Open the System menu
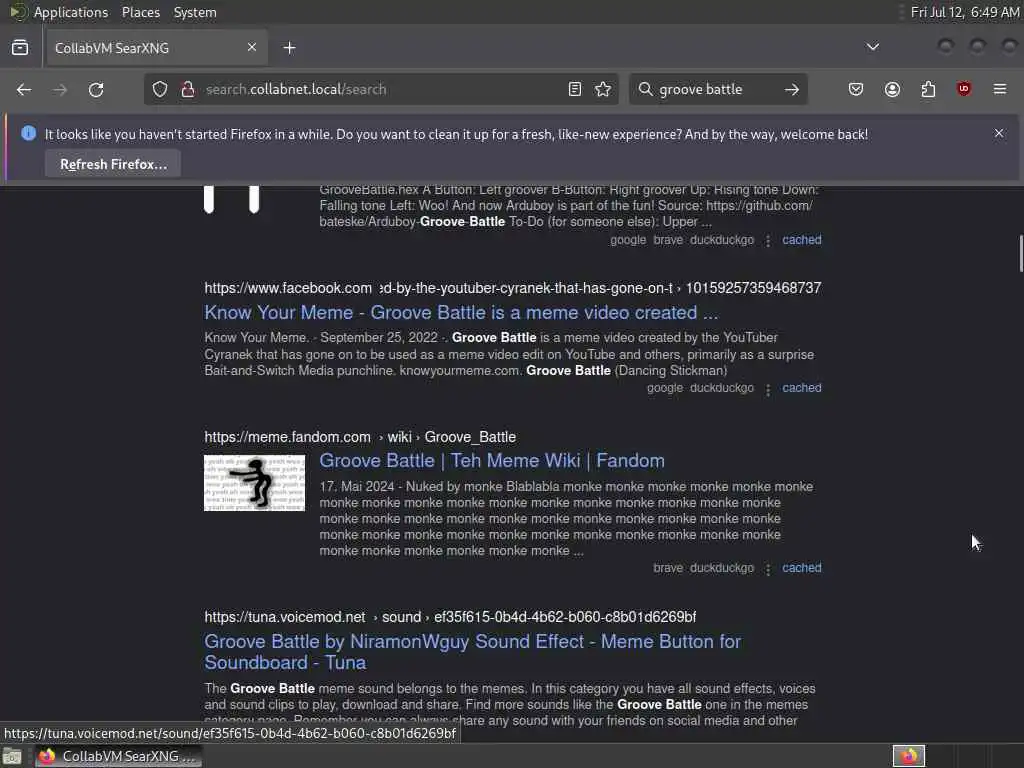 [195, 12]
